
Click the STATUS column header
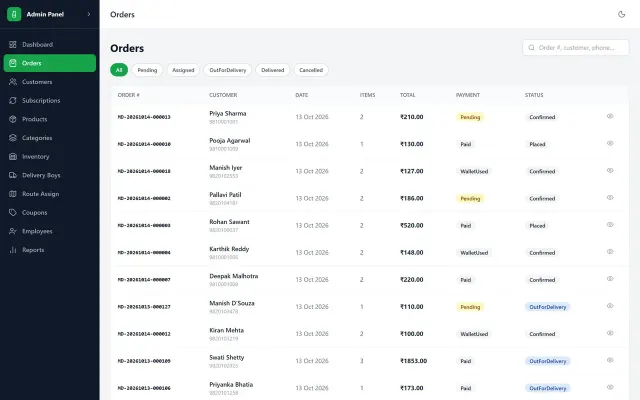[x=534, y=95]
